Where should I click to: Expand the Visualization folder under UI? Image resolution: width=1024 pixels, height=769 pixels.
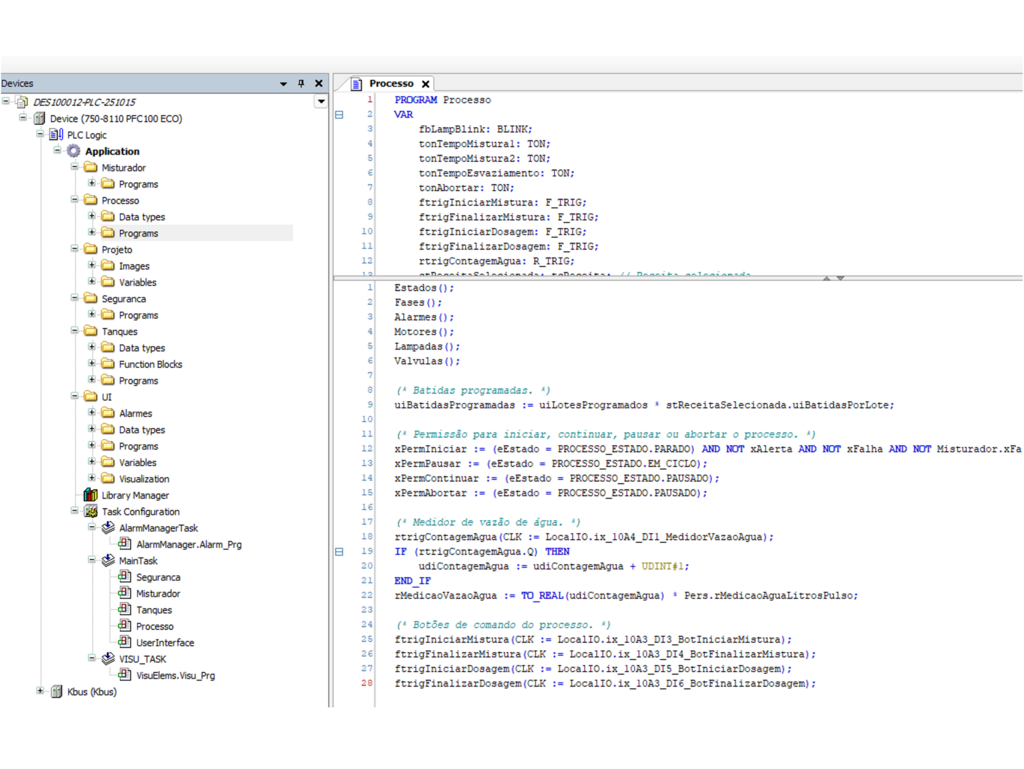click(92, 479)
